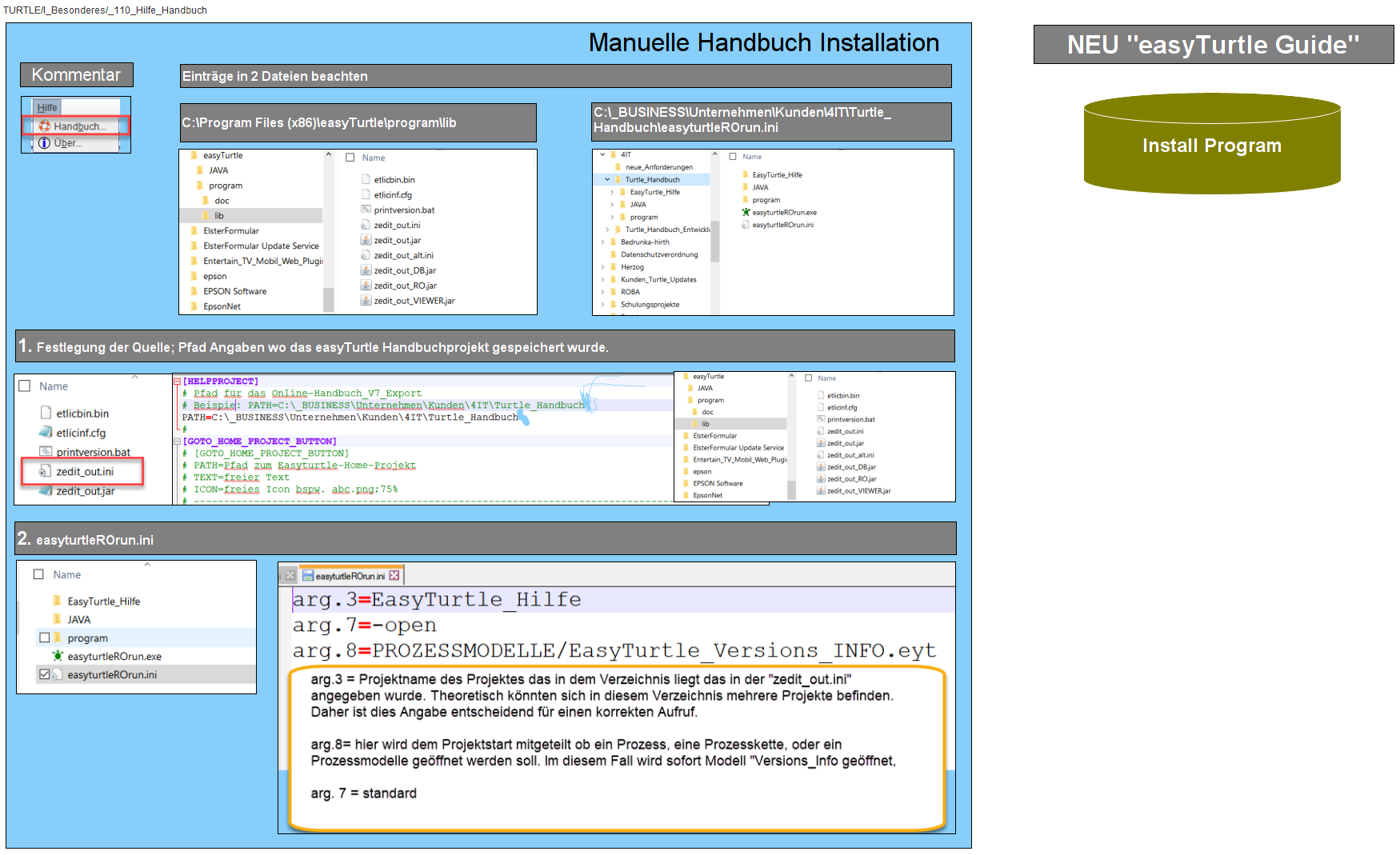Close the grey inactive editor tab
The width and height of the screenshot is (1400, 855).
pyautogui.click(x=290, y=576)
